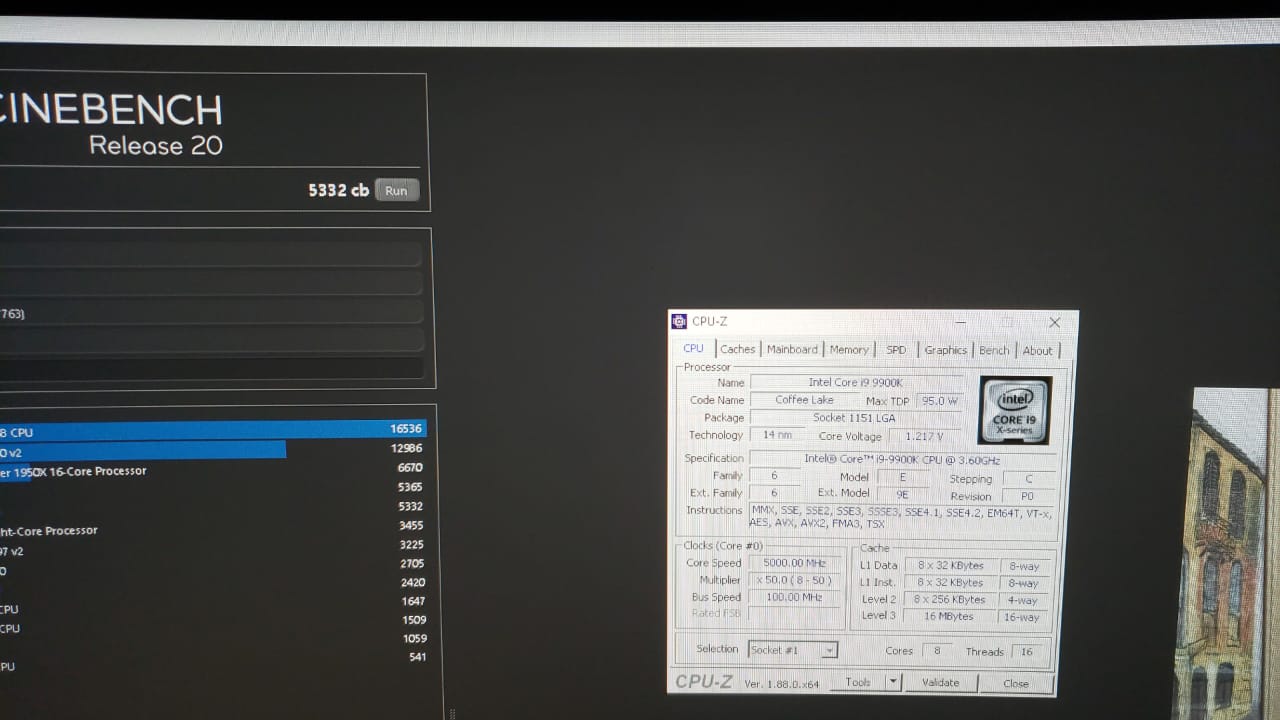1280x720 pixels.
Task: Select the 16-Core Processor row scoring 6670
Action: [x=213, y=469]
